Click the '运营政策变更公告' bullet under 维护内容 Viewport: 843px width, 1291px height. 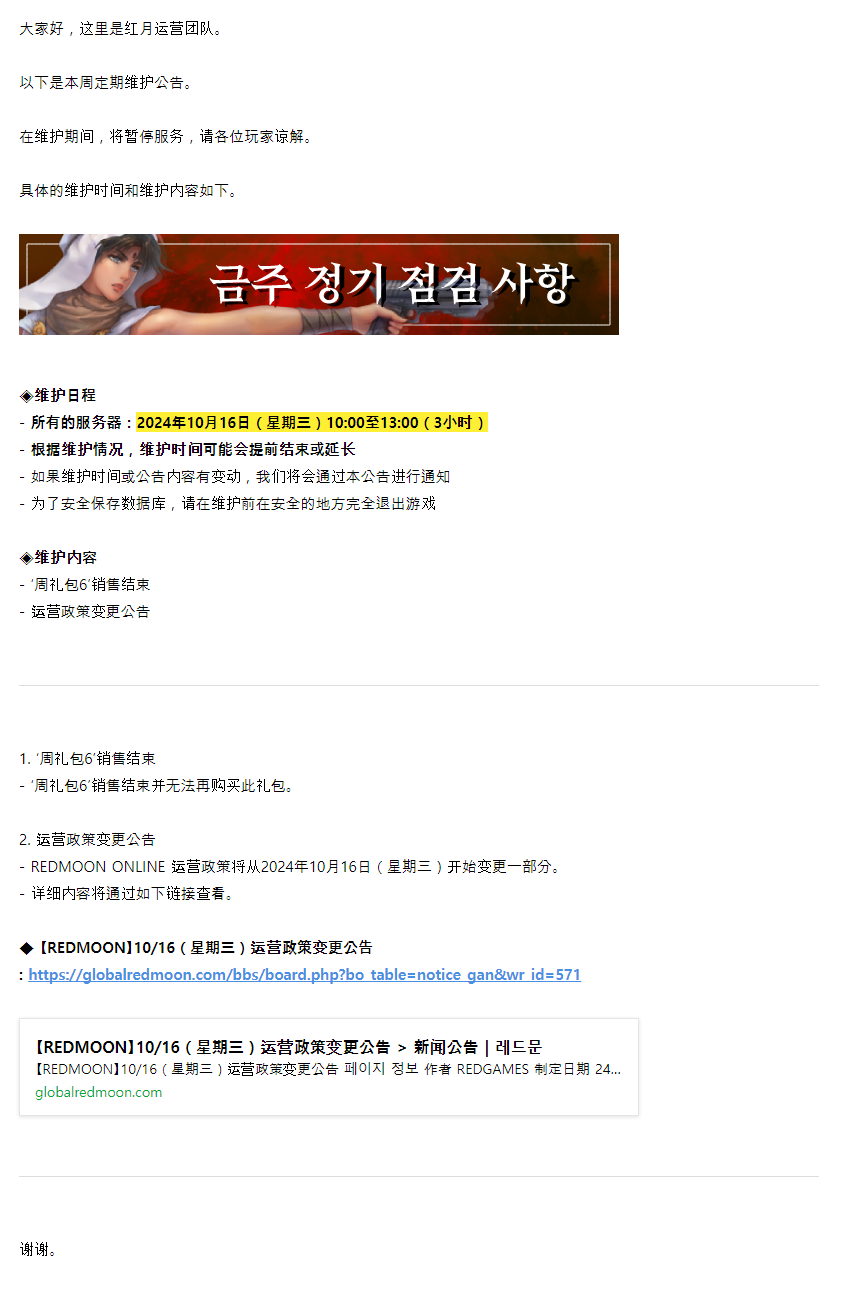pos(85,611)
